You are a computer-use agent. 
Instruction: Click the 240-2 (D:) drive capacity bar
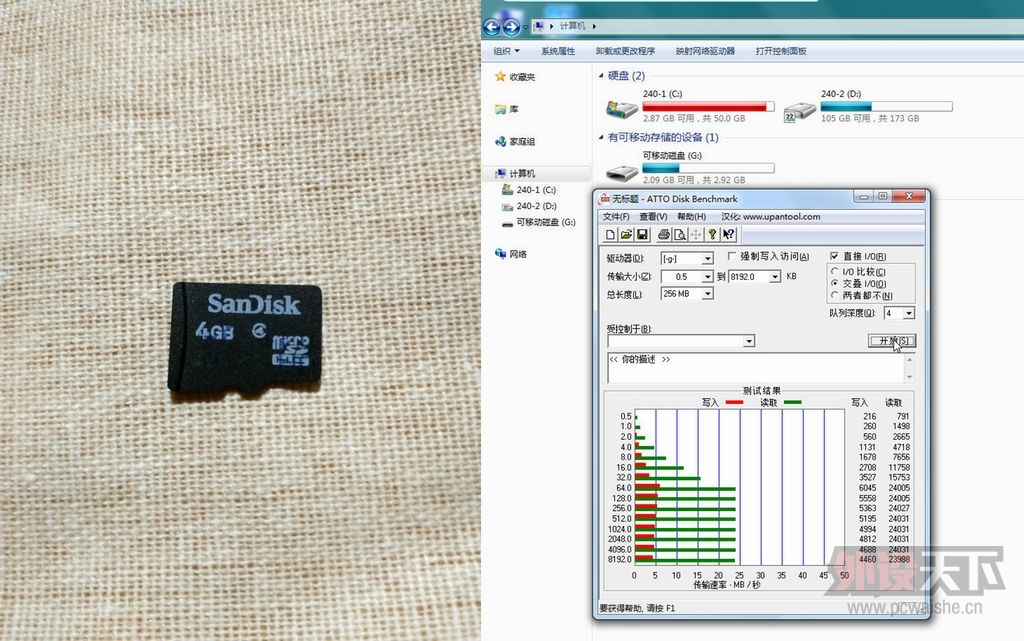coord(886,106)
